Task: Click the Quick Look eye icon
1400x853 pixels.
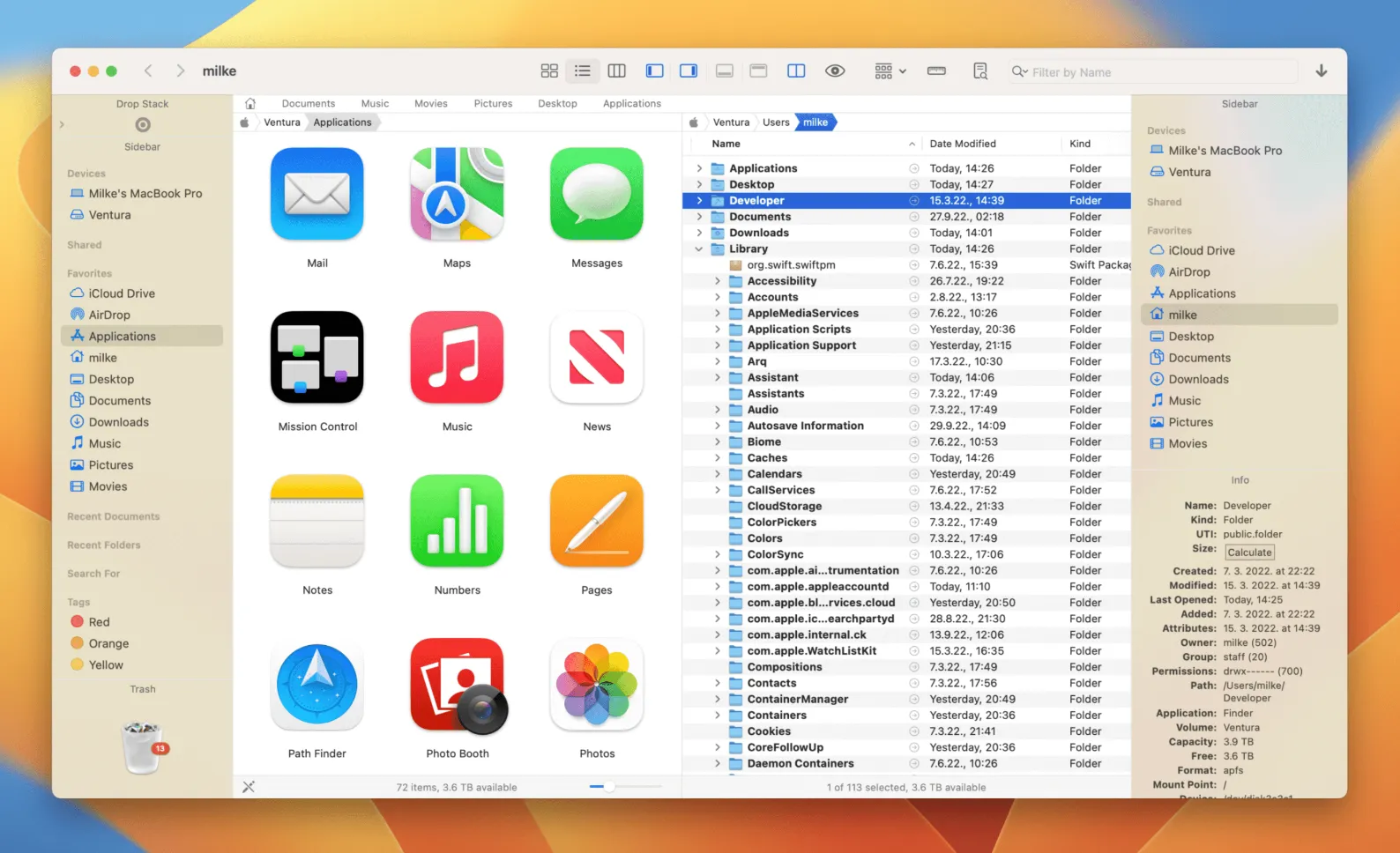Action: click(835, 71)
